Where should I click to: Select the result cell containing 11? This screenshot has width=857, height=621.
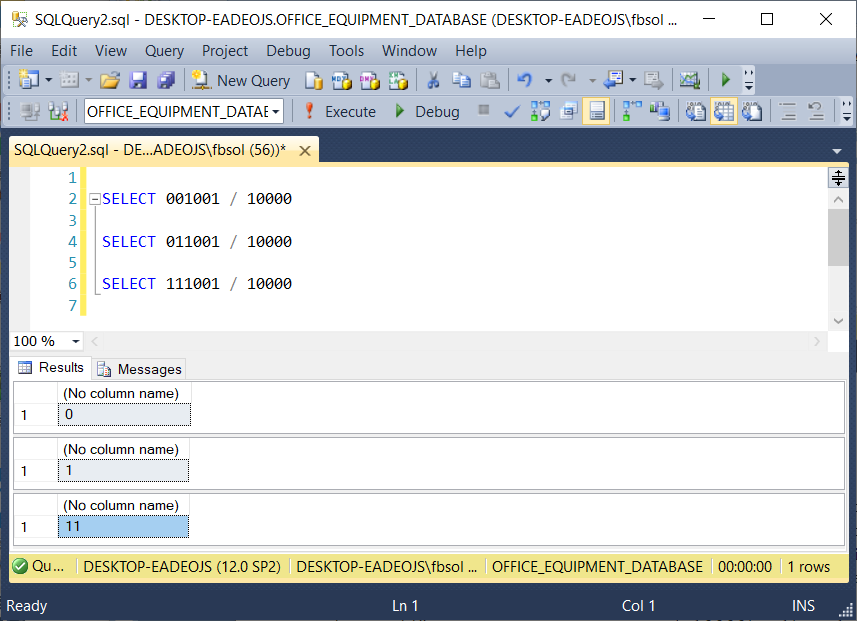pos(123,526)
